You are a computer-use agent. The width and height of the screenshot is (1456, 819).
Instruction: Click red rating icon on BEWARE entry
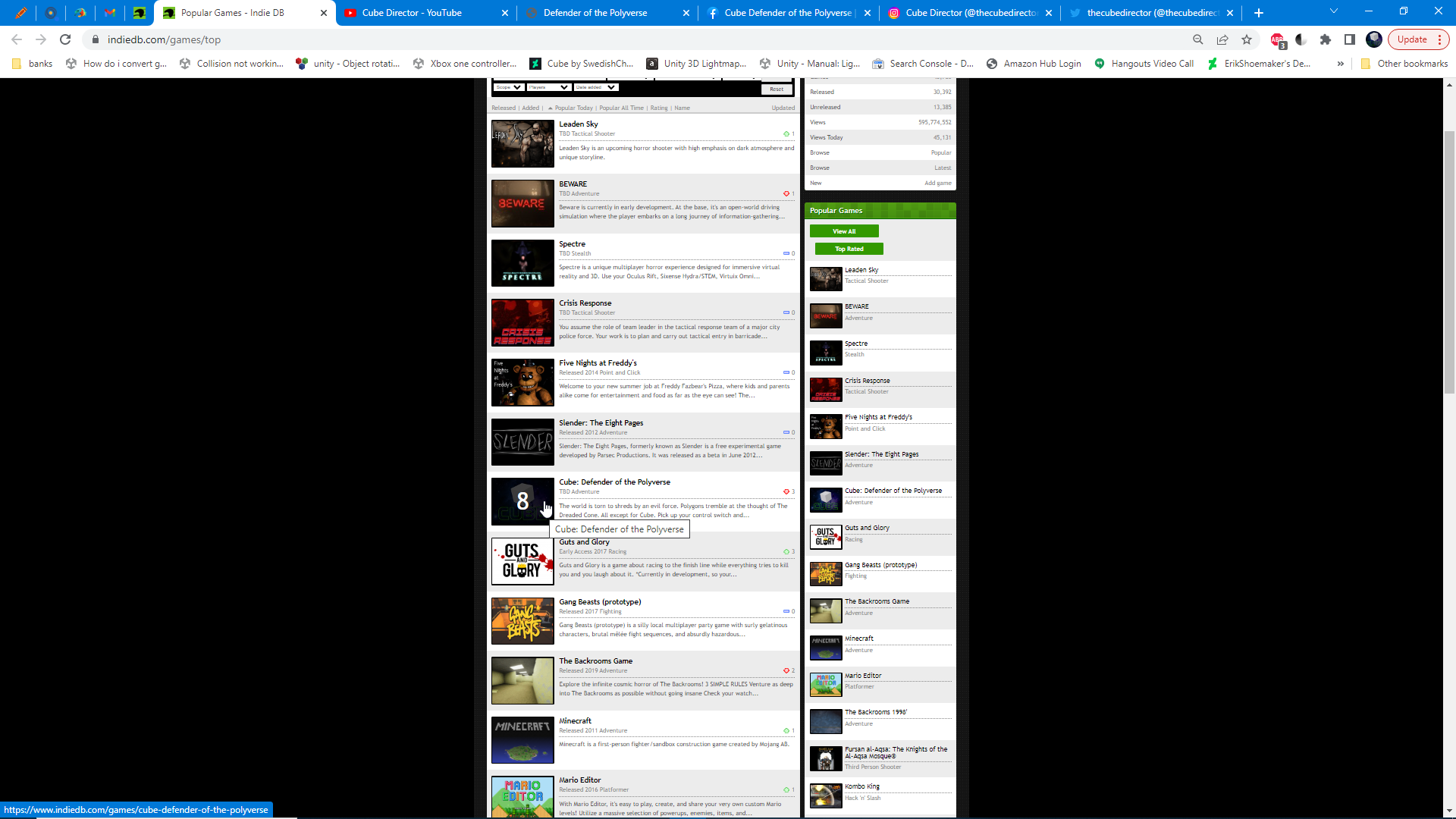(786, 193)
